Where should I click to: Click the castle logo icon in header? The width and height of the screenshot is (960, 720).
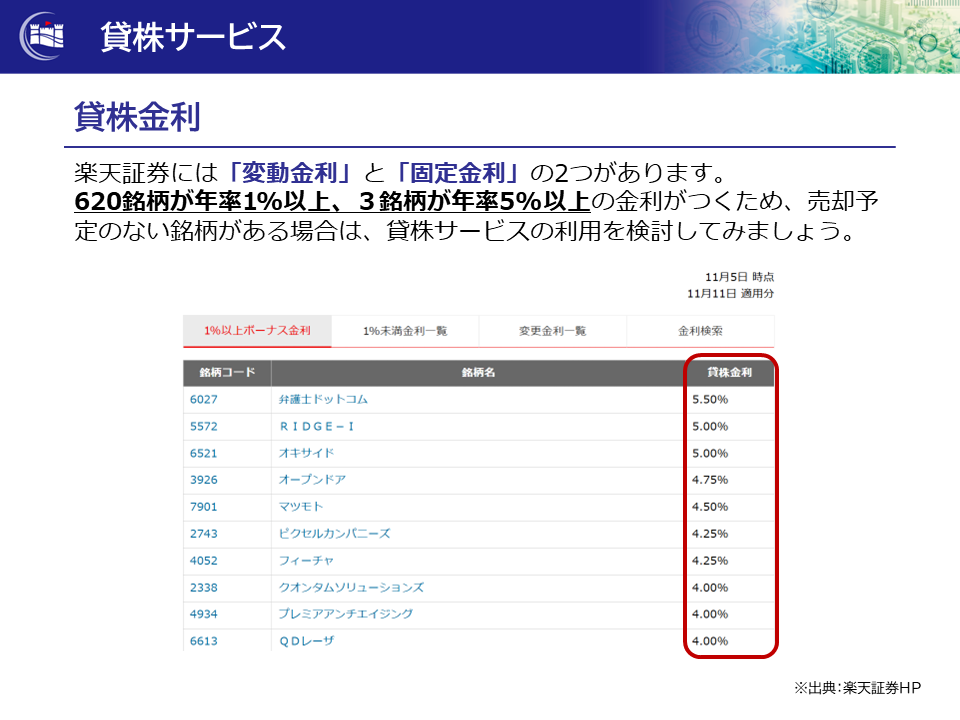42,36
